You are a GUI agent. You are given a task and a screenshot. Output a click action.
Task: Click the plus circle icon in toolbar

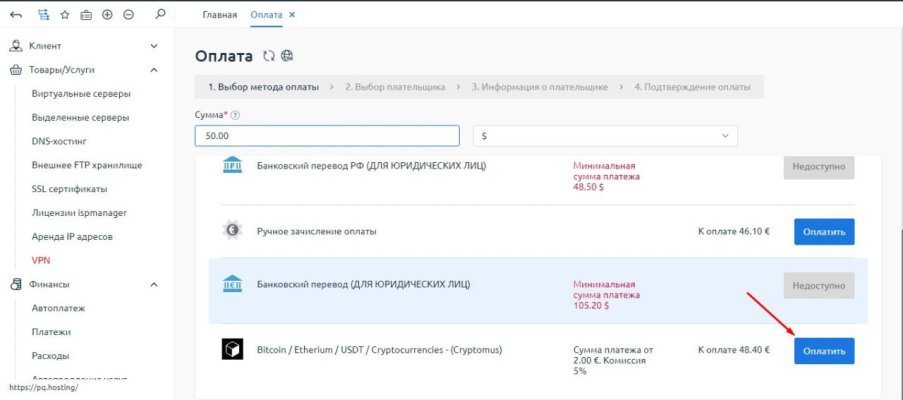pyautogui.click(x=107, y=15)
